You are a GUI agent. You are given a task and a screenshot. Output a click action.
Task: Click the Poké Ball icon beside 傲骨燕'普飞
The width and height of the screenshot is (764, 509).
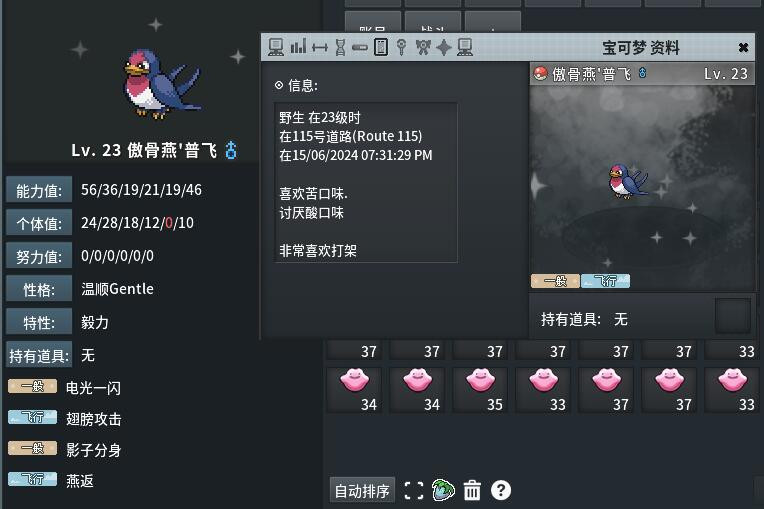[540, 74]
